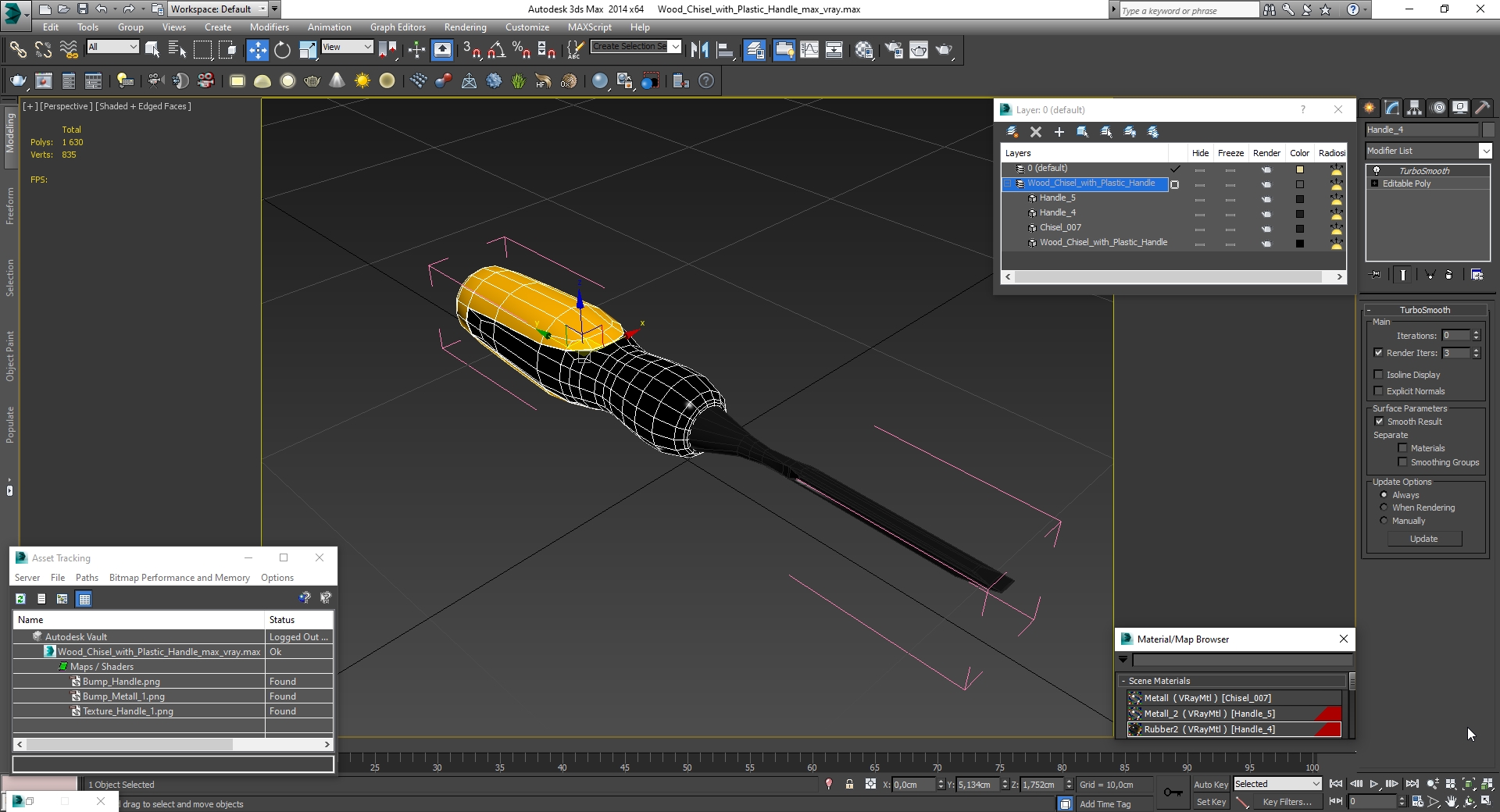The height and width of the screenshot is (812, 1500).
Task: Open Hierarchy tab in command panel
Action: tap(1415, 108)
